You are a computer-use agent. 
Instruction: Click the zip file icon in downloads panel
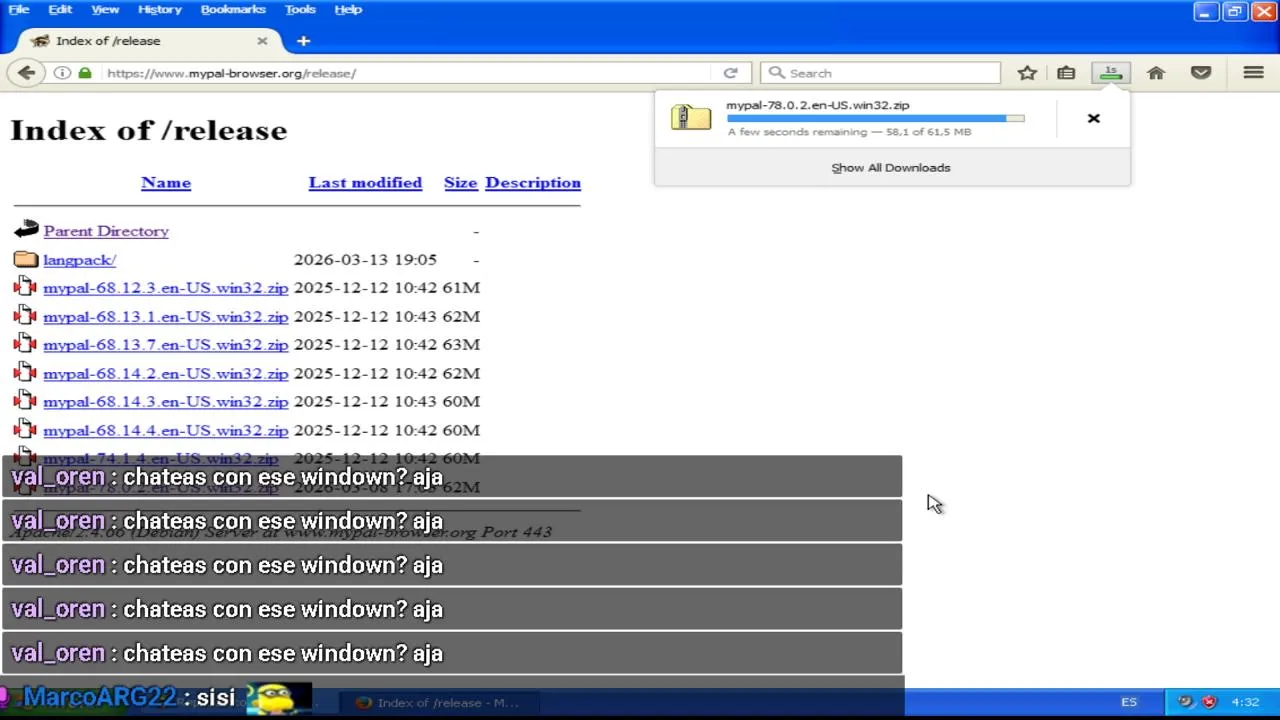pyautogui.click(x=691, y=117)
